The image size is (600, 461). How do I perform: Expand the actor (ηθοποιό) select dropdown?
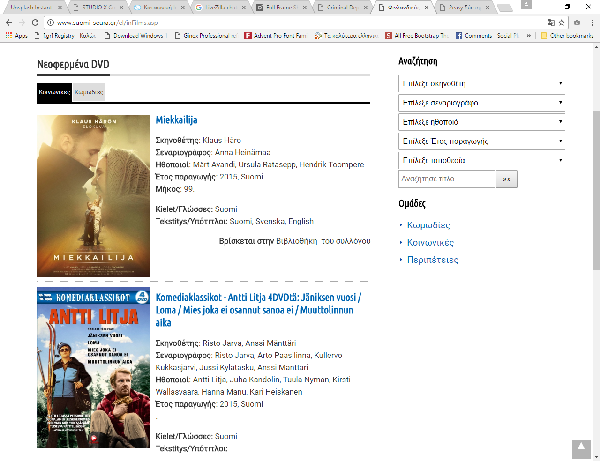481,122
